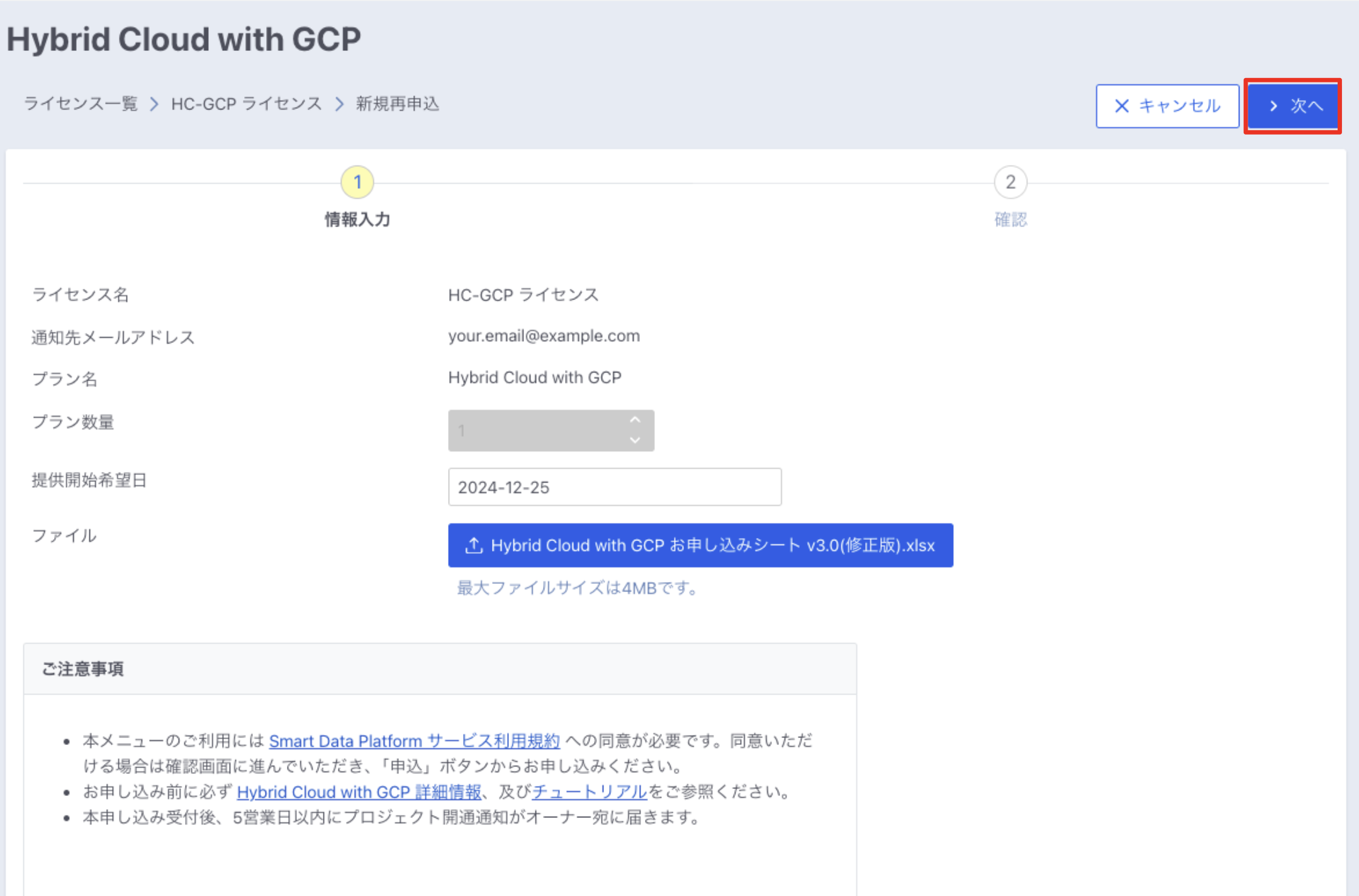Decrease プラン数量 with the down arrow

pyautogui.click(x=635, y=440)
